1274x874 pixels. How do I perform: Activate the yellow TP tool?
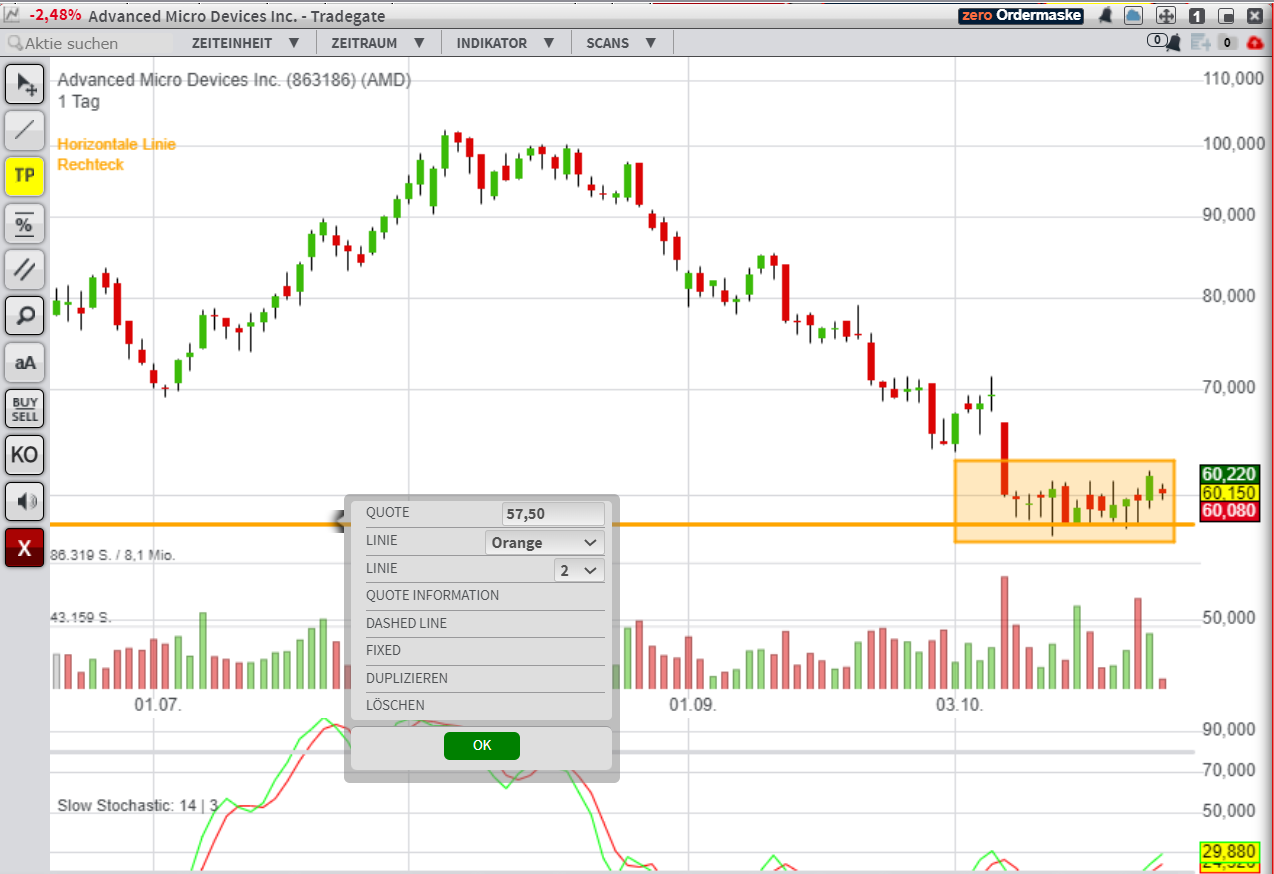24,176
